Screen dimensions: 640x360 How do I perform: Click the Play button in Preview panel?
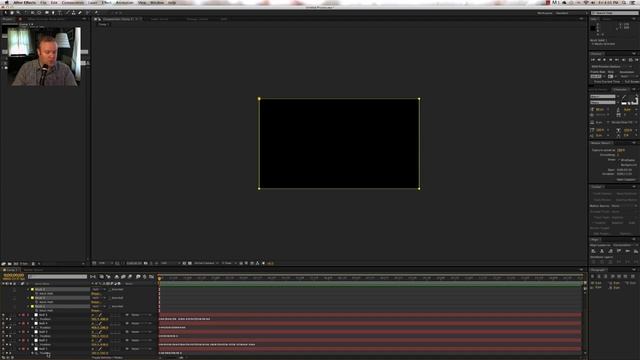coord(605,60)
